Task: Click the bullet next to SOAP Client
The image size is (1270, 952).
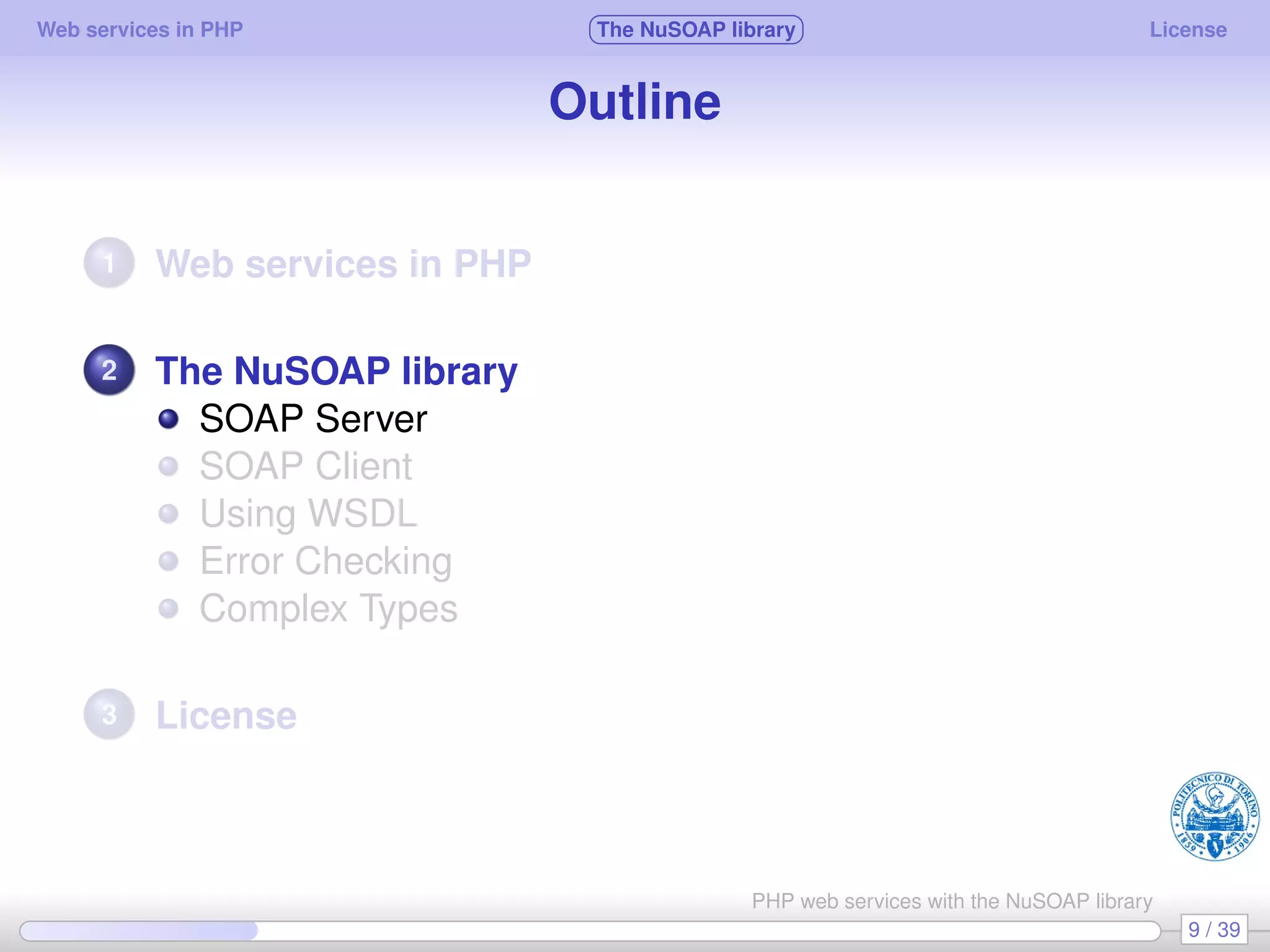Action: (168, 466)
